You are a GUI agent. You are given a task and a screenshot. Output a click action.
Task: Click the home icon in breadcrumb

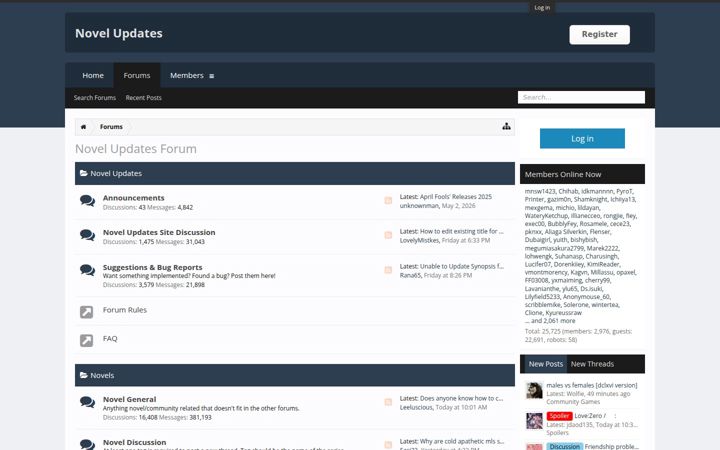click(83, 127)
